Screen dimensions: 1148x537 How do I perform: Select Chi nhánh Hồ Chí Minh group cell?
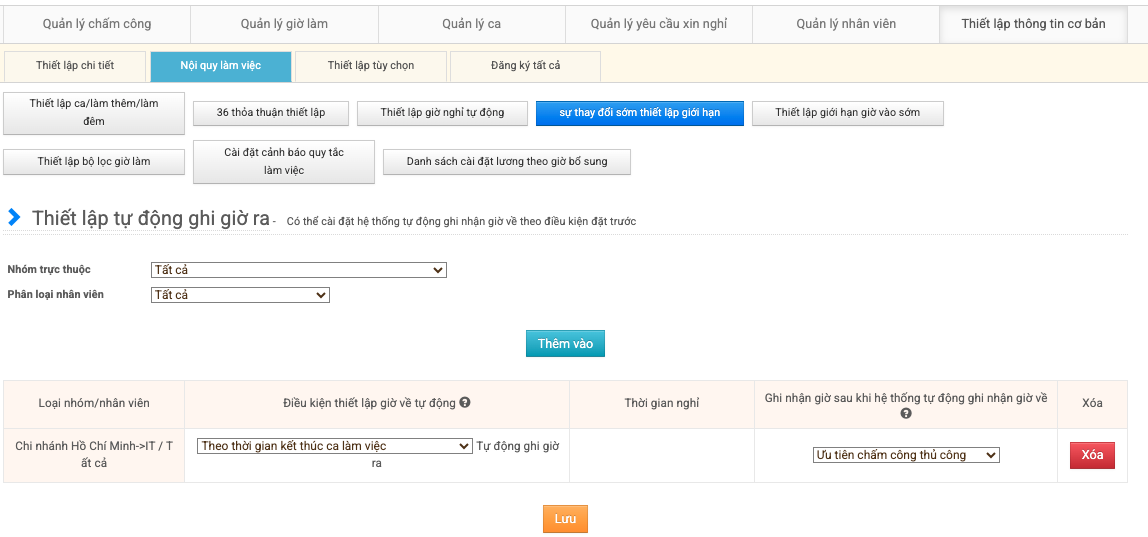click(x=94, y=455)
